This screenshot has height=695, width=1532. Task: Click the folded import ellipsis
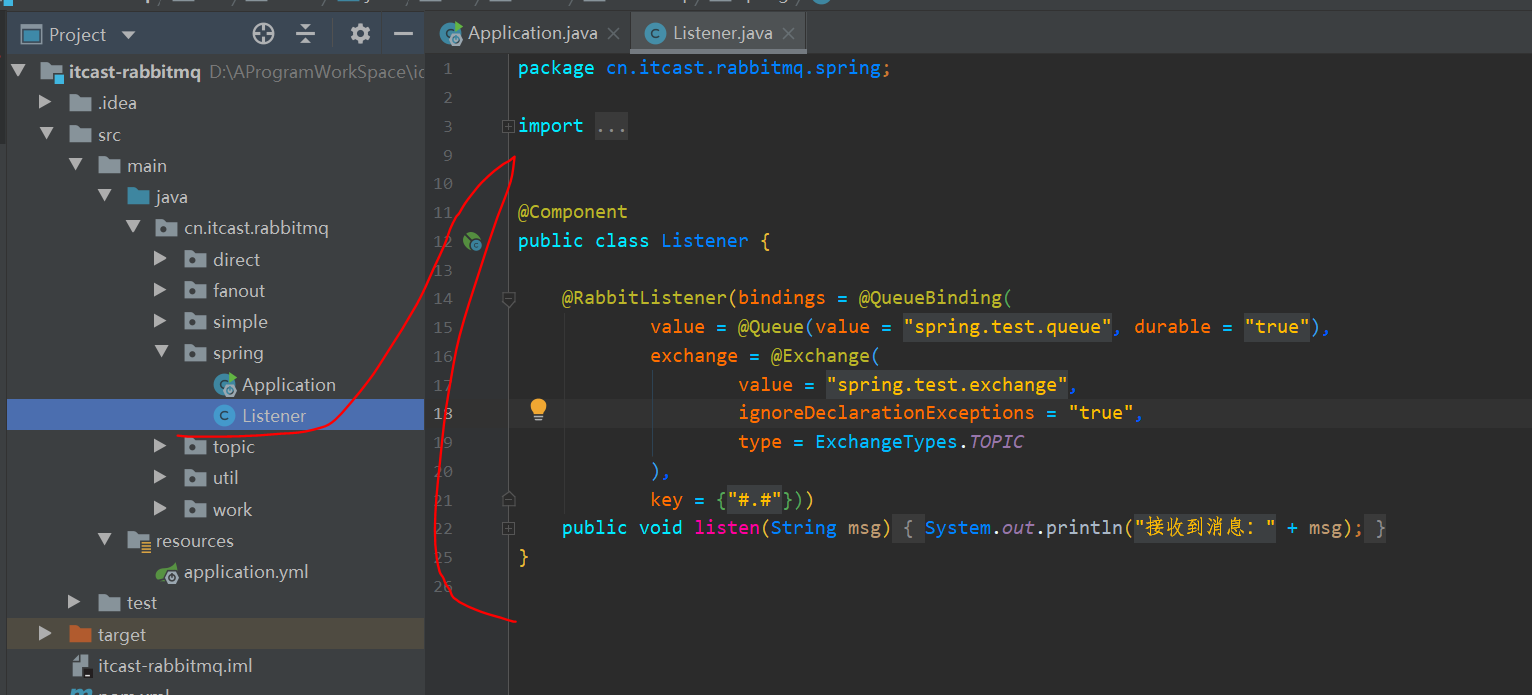[611, 126]
